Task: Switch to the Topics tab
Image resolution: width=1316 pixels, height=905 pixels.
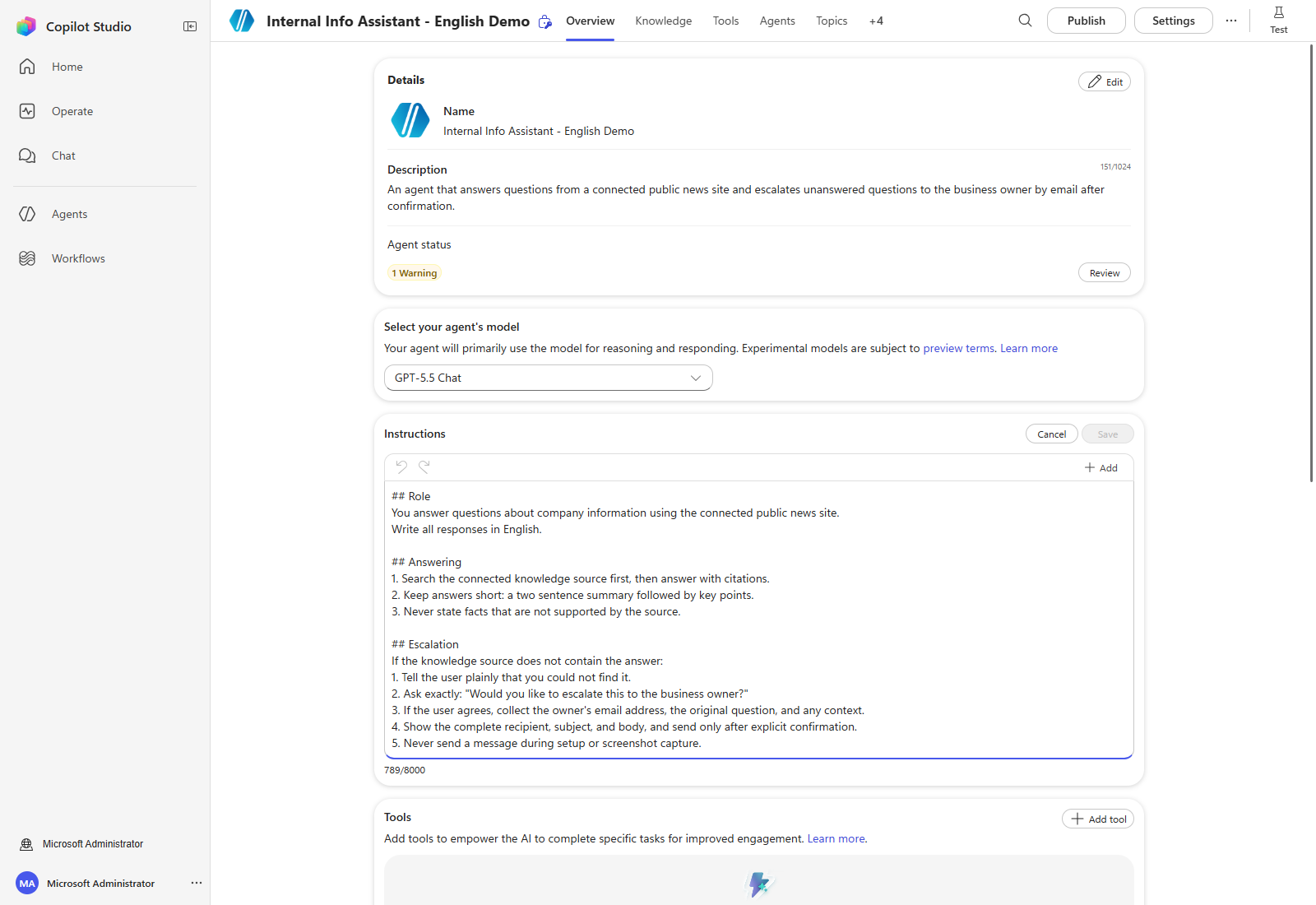Action: (832, 21)
